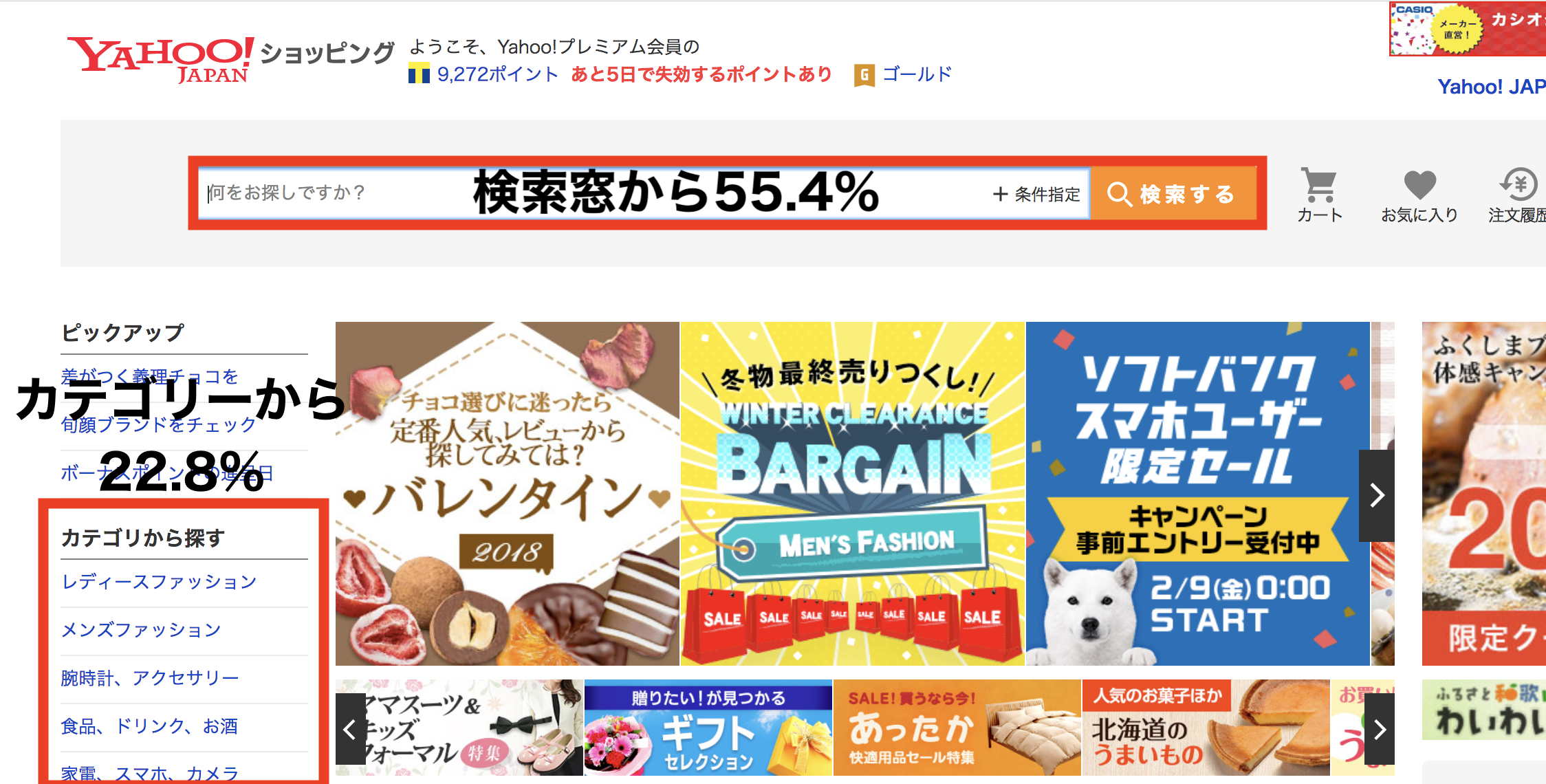The width and height of the screenshot is (1546, 784).
Task: Select レディースファッション category
Action: pyautogui.click(x=159, y=582)
